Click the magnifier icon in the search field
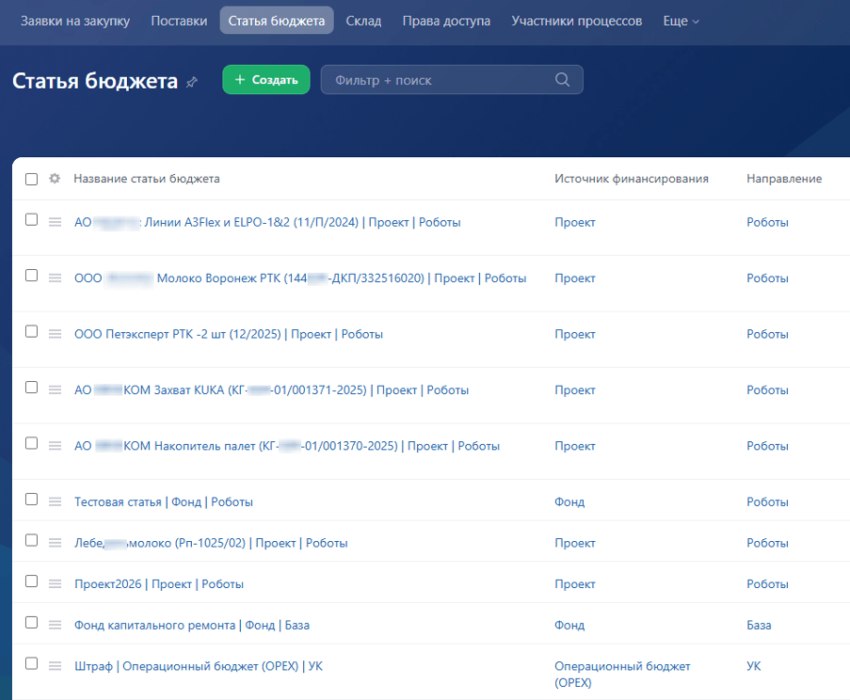 click(563, 80)
